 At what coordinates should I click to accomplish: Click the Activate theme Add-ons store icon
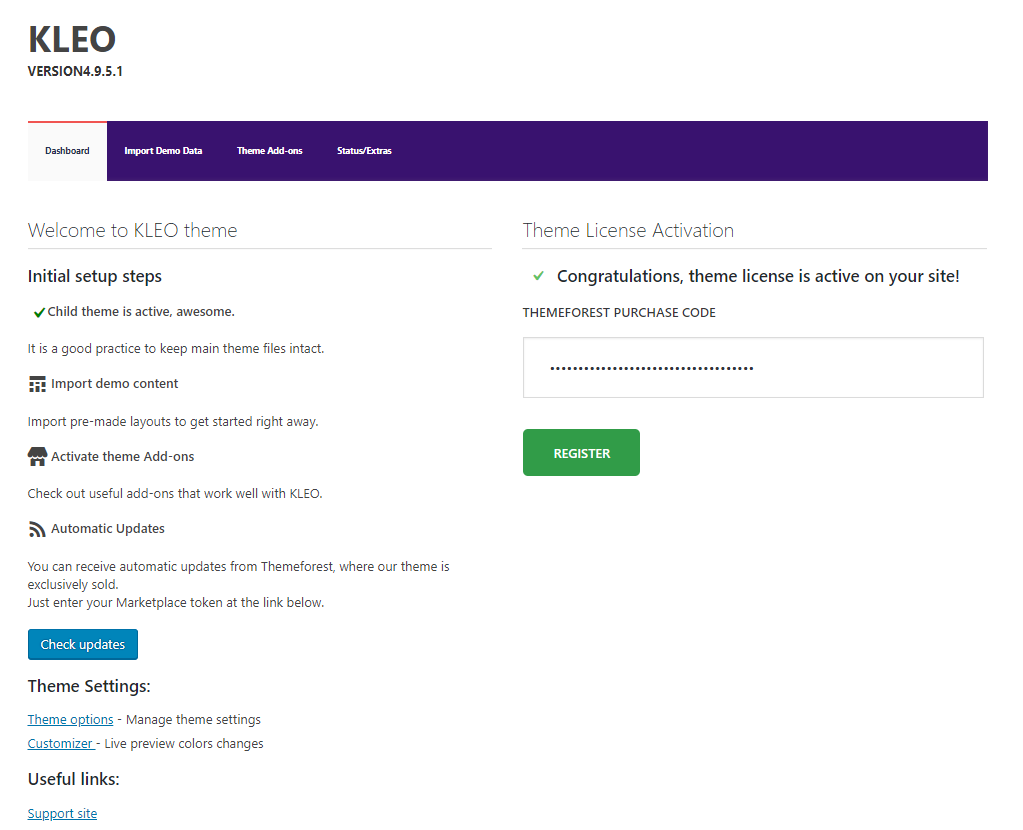coord(37,457)
